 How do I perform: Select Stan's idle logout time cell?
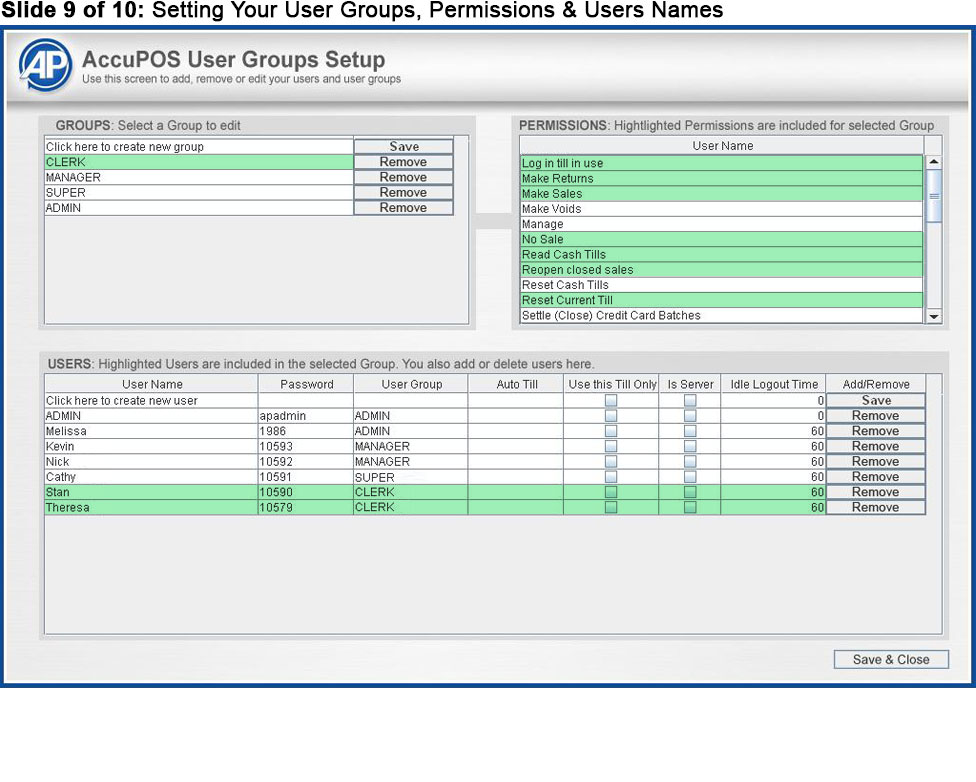pyautogui.click(x=774, y=492)
